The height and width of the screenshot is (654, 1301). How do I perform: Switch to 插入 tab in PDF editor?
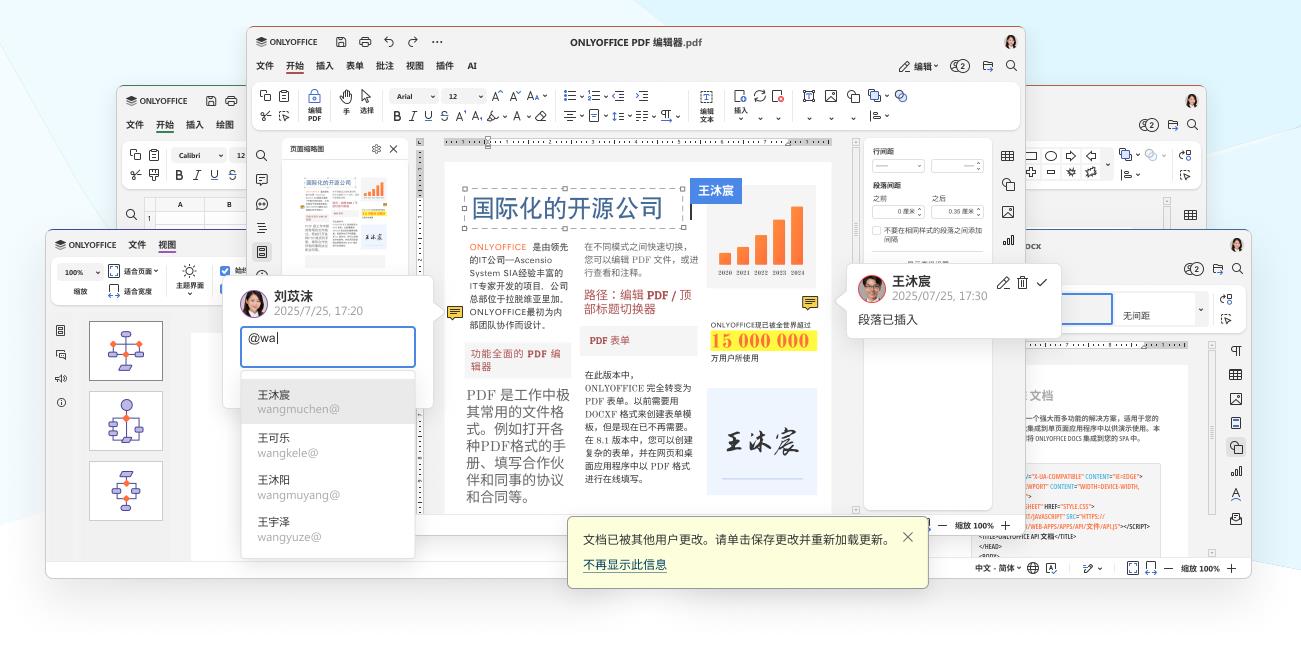click(x=324, y=66)
